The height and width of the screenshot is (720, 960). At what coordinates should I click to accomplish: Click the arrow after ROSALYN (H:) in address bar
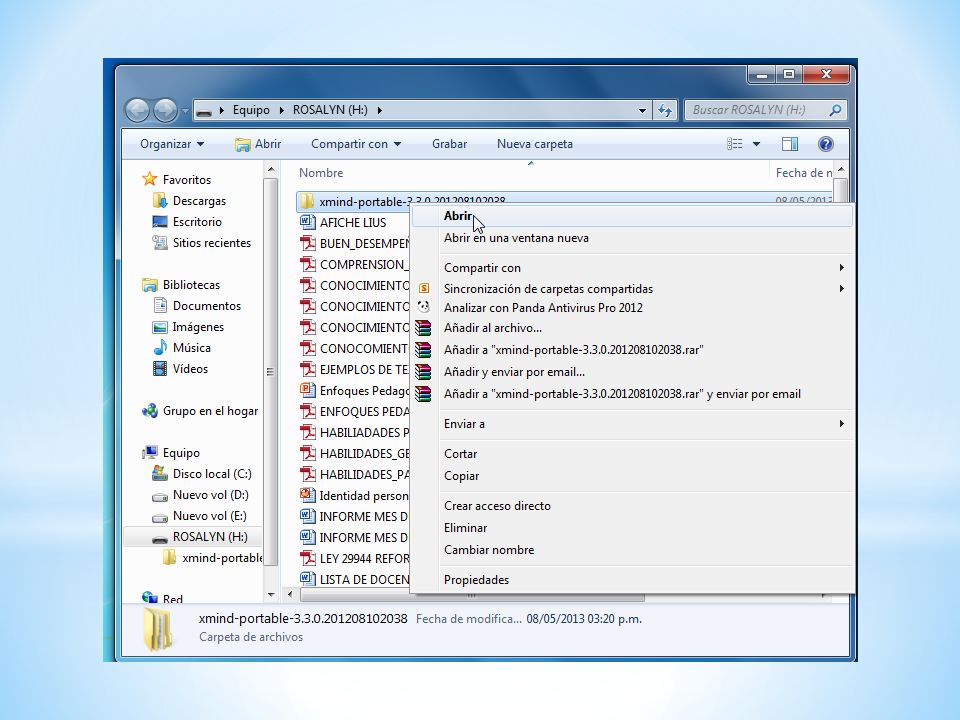380,110
